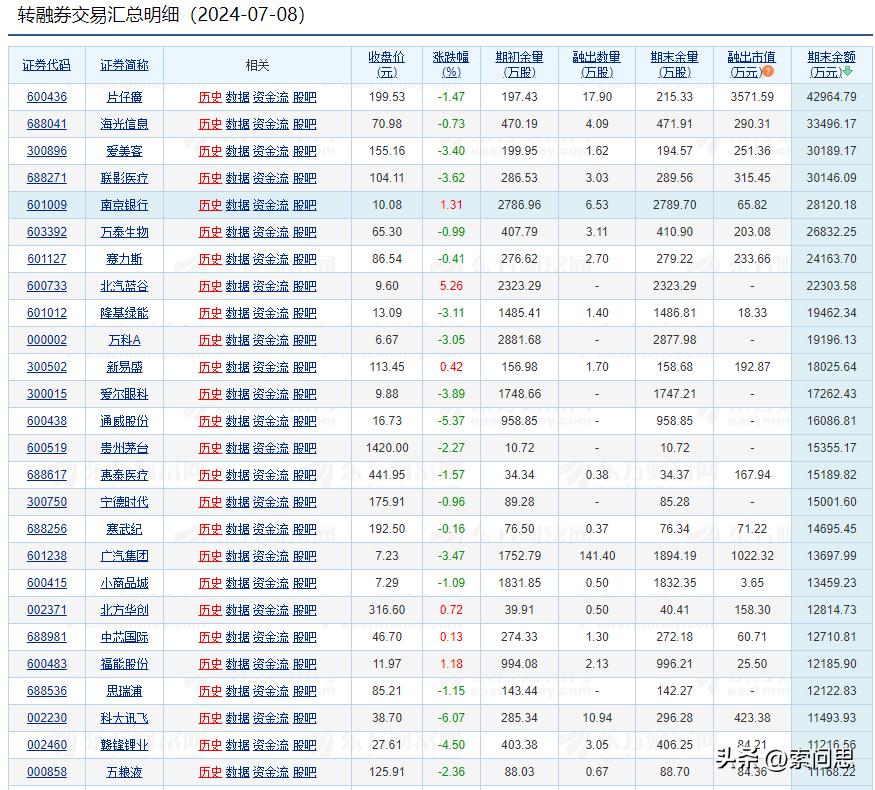The width and height of the screenshot is (875, 790).
Task: Click page title 转融券交易汇总明细
Action: point(98,15)
